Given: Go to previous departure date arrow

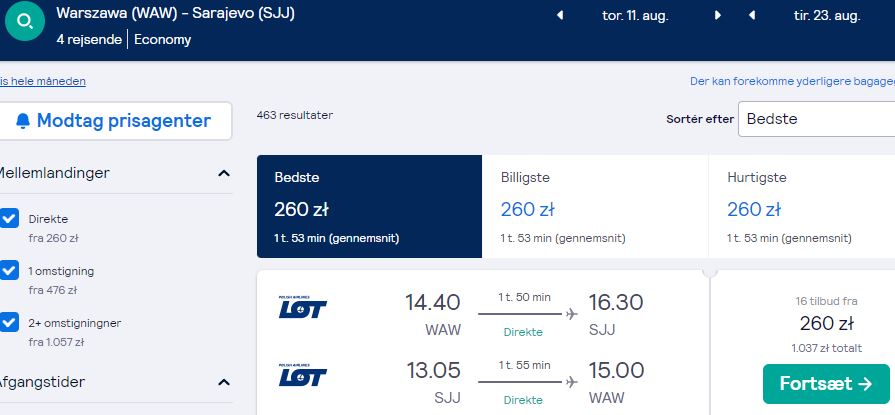Looking at the screenshot, I should 560,15.
